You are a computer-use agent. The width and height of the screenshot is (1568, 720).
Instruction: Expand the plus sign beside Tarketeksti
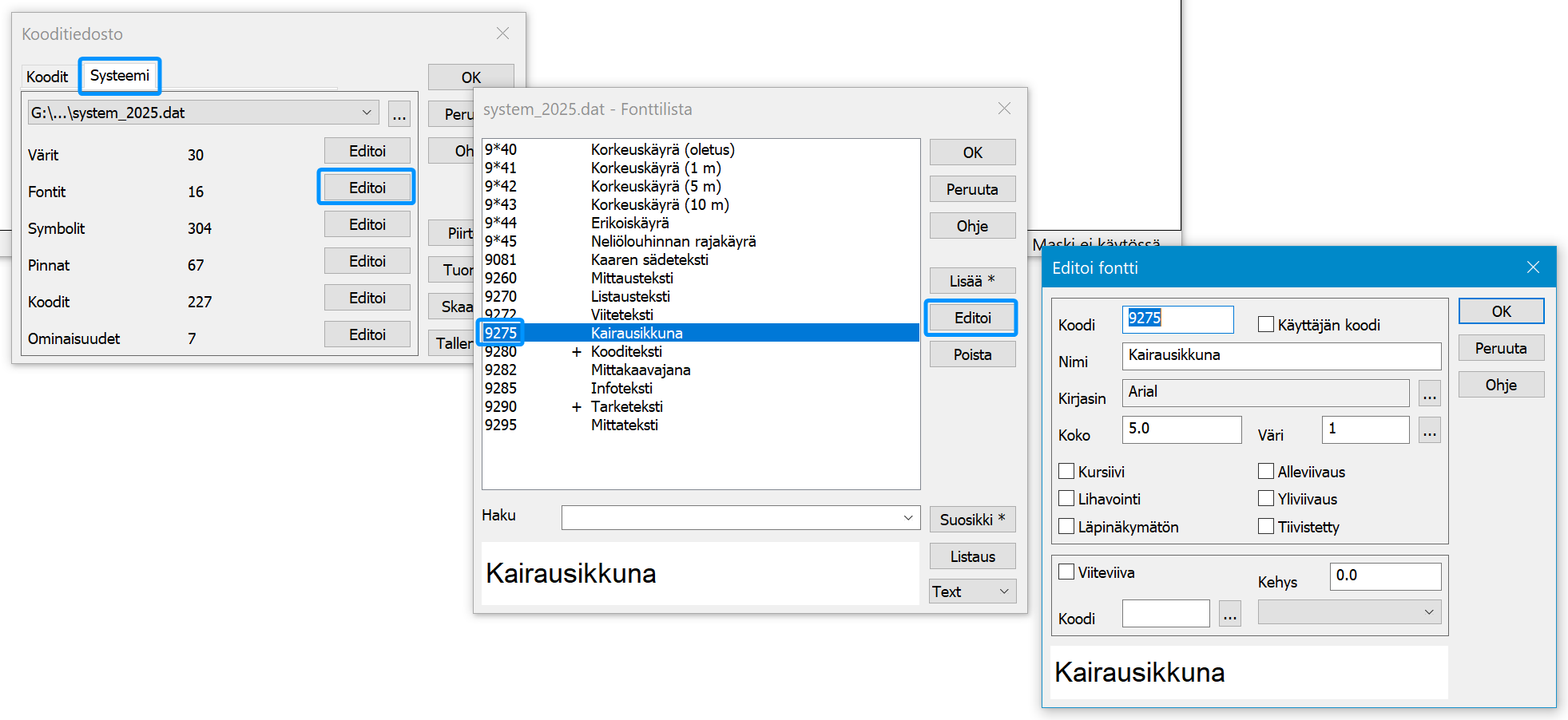click(576, 407)
